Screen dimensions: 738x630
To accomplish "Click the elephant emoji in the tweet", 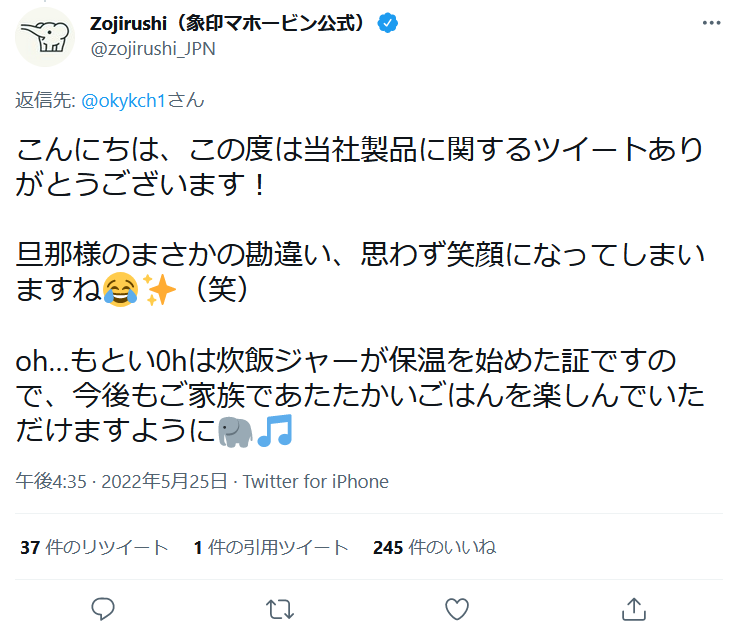I will point(235,431).
